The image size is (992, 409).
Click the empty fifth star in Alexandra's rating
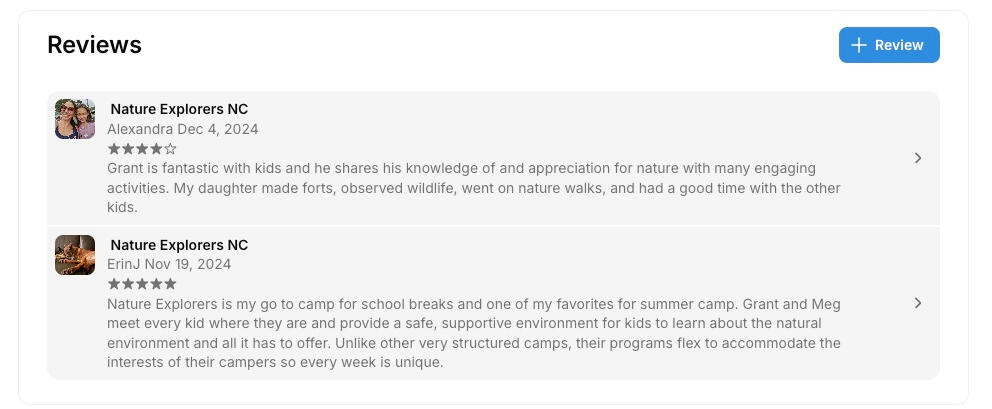[x=171, y=149]
